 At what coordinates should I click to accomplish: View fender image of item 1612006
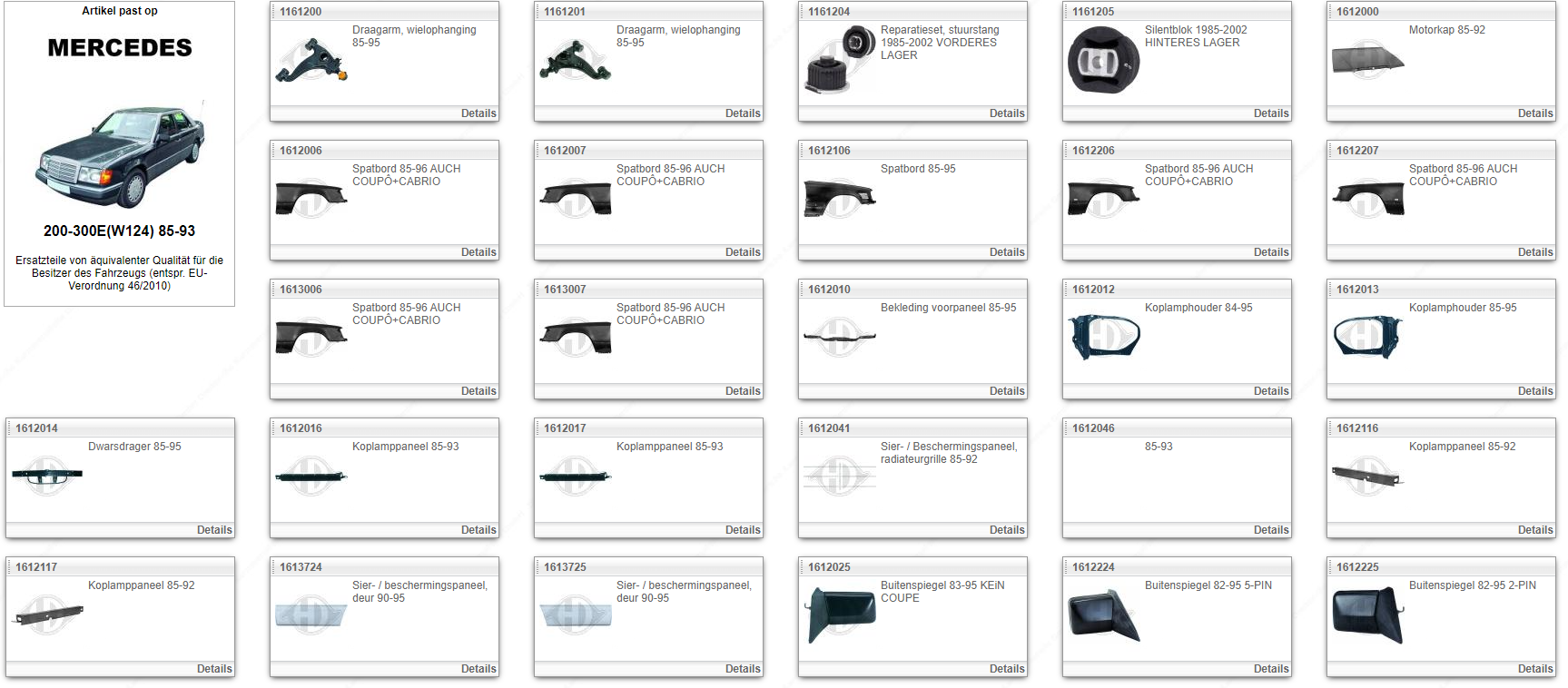point(311,199)
